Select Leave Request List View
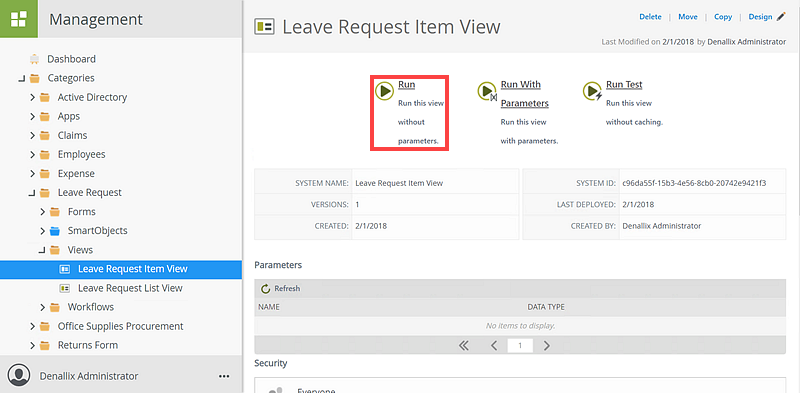Screen dimensions: 800x393 130,288
